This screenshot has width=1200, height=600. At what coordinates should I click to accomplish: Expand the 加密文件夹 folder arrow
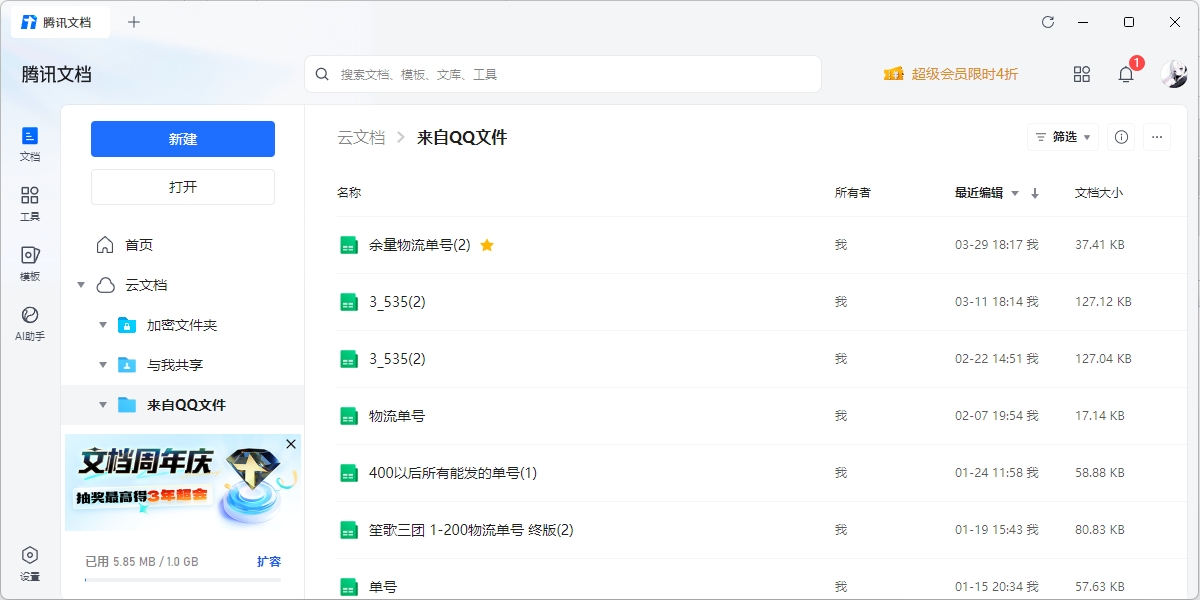pyautogui.click(x=103, y=325)
